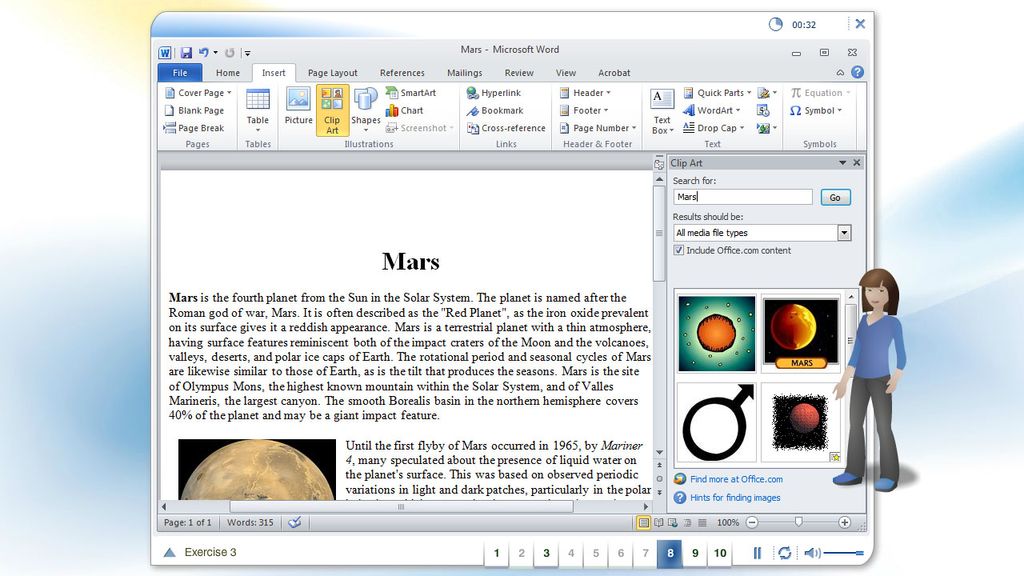
Task: Open the Header dropdown
Action: [585, 93]
